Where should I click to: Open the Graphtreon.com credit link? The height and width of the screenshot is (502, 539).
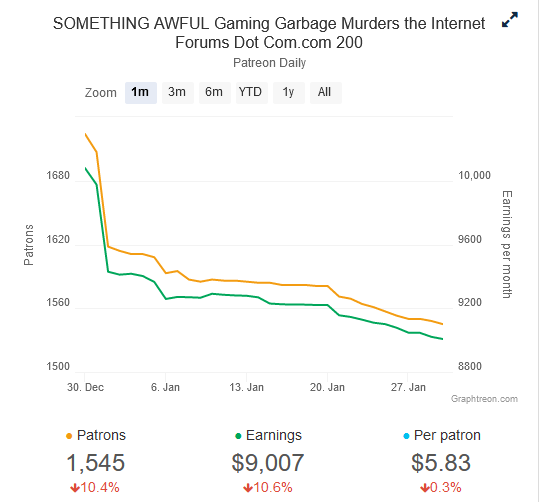484,399
